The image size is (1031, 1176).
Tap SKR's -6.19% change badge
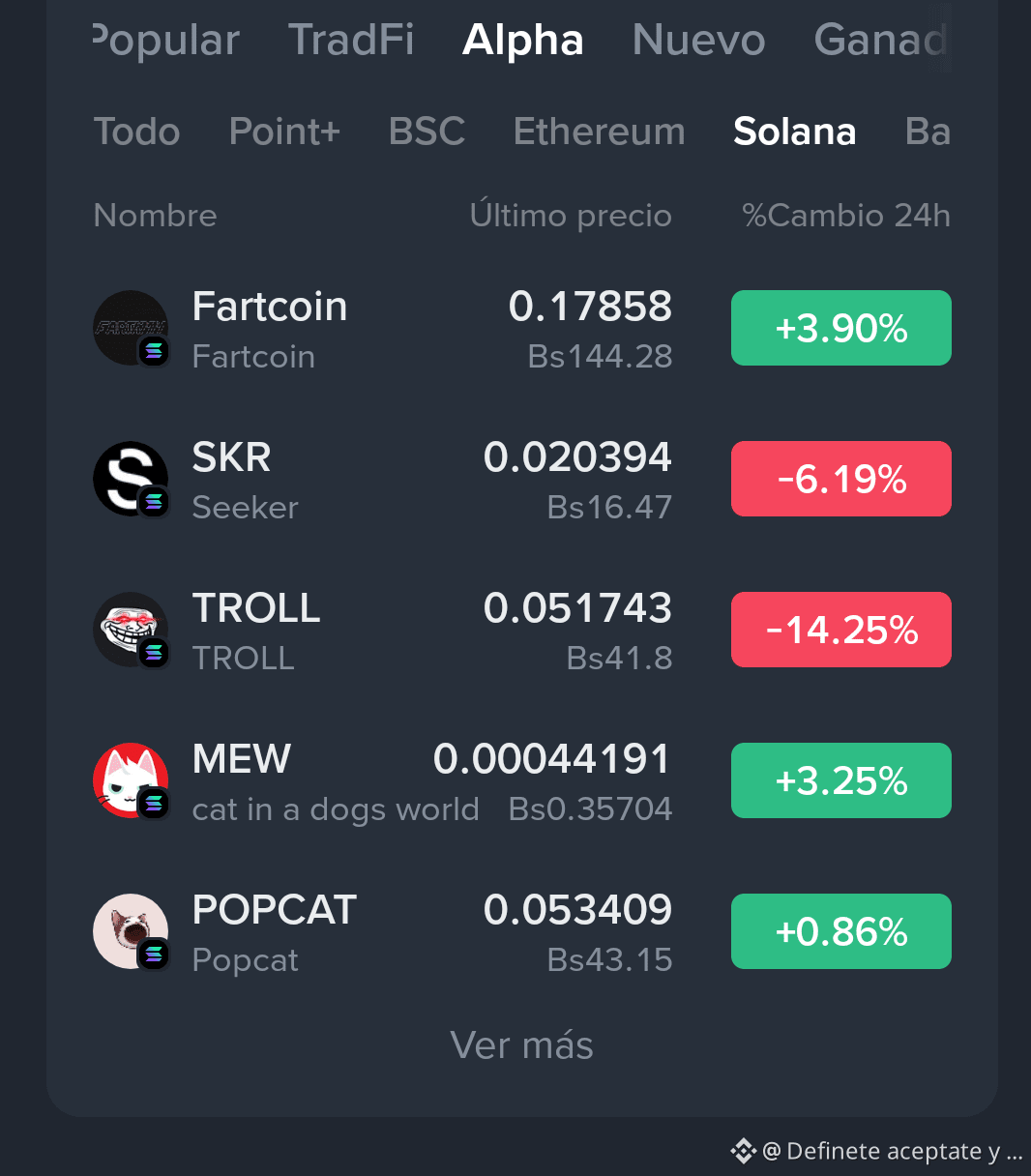pos(841,479)
